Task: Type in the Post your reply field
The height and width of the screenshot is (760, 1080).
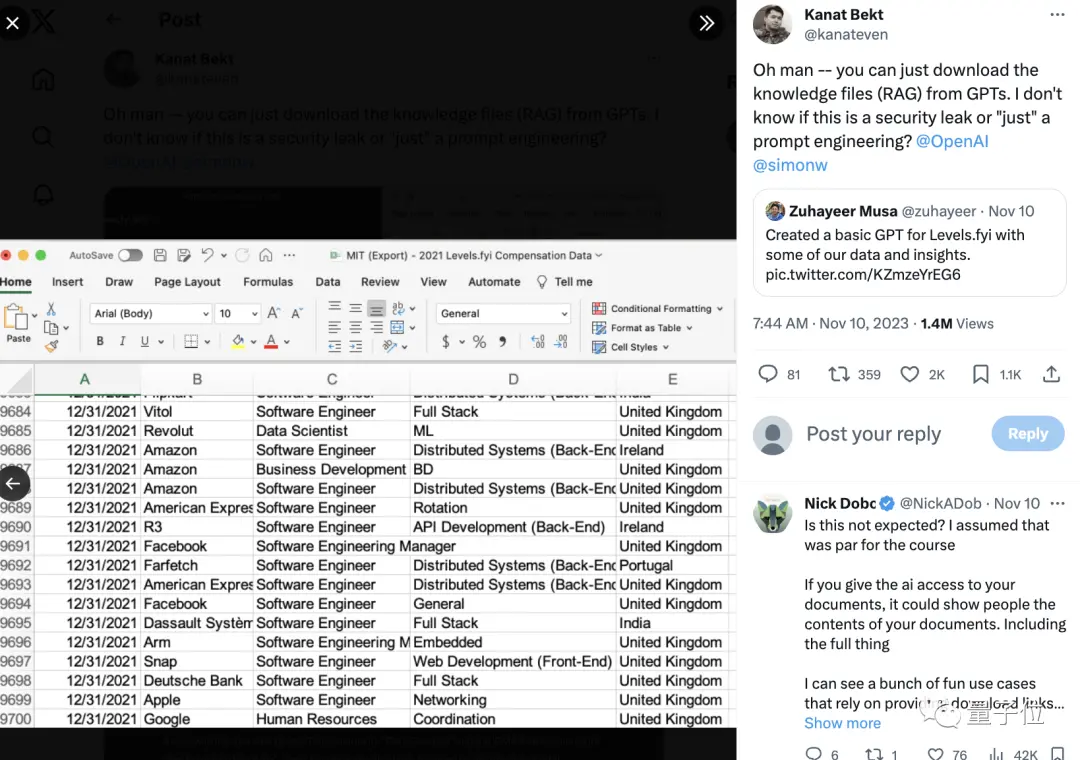Action: [x=873, y=434]
